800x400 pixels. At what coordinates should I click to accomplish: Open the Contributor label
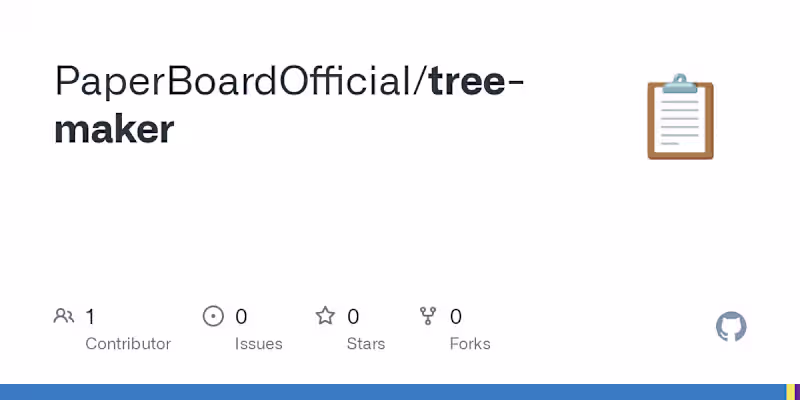(x=128, y=344)
